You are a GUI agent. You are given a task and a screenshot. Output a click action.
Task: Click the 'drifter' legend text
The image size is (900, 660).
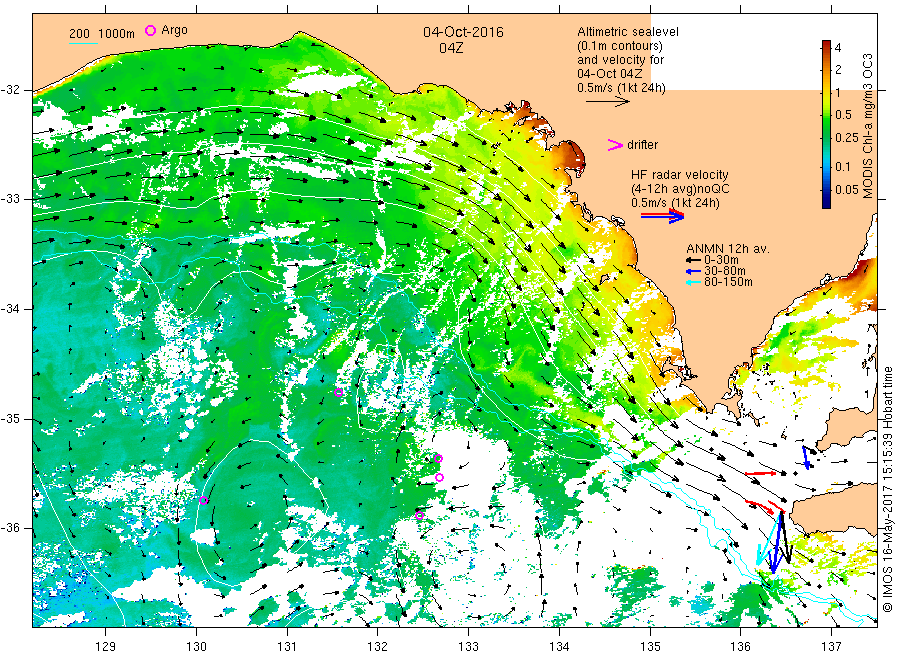[x=642, y=145]
